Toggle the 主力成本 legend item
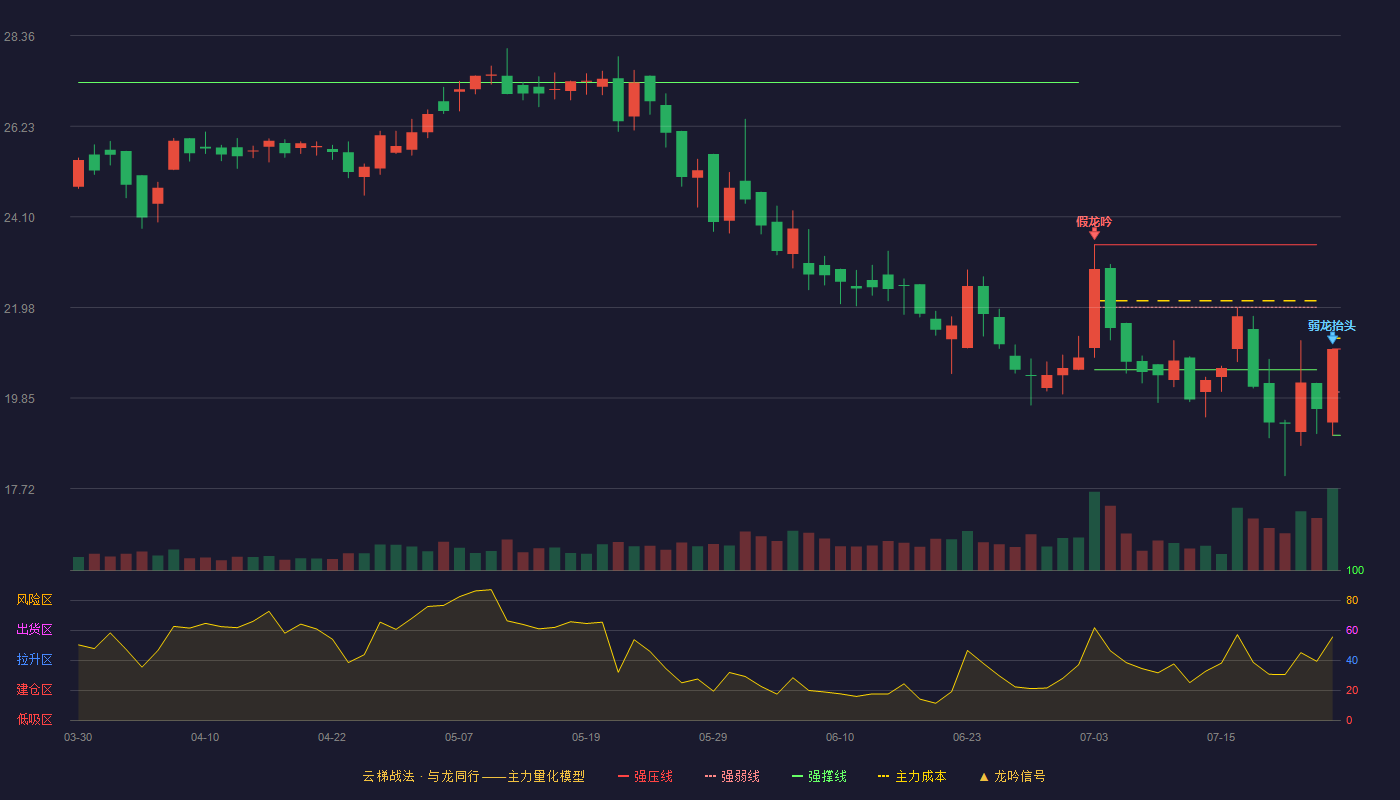This screenshot has width=1400, height=800. (912, 776)
